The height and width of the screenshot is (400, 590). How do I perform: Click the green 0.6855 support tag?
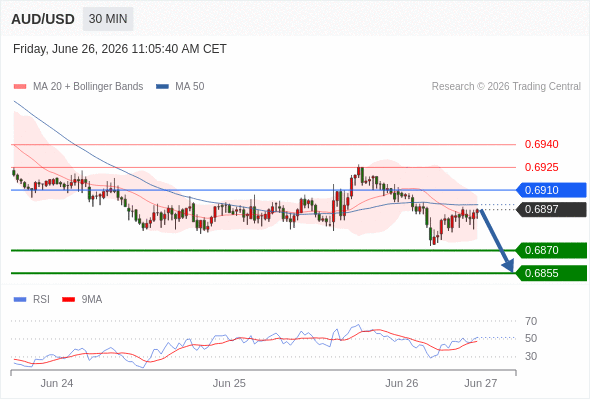coord(551,273)
